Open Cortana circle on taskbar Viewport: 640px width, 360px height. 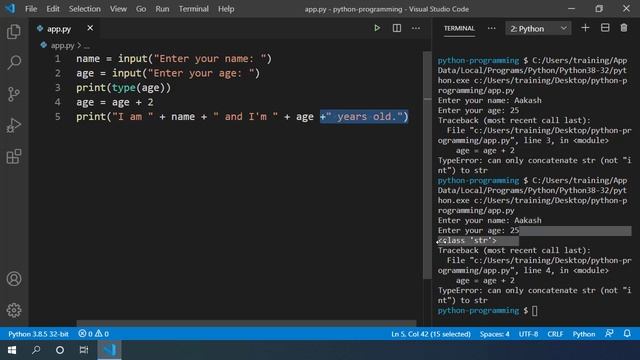click(60, 350)
